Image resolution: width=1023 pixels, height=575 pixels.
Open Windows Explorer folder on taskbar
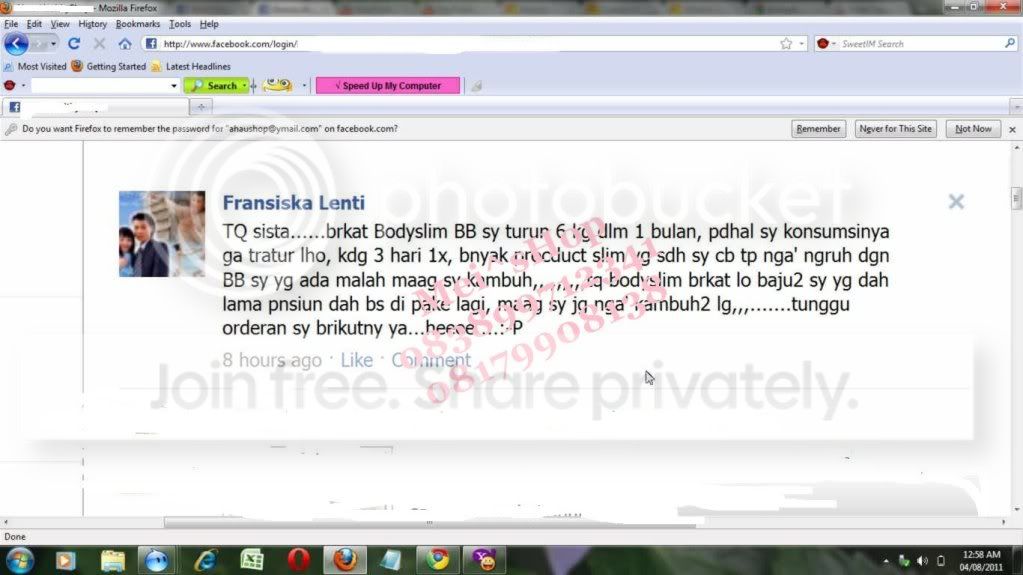113,560
